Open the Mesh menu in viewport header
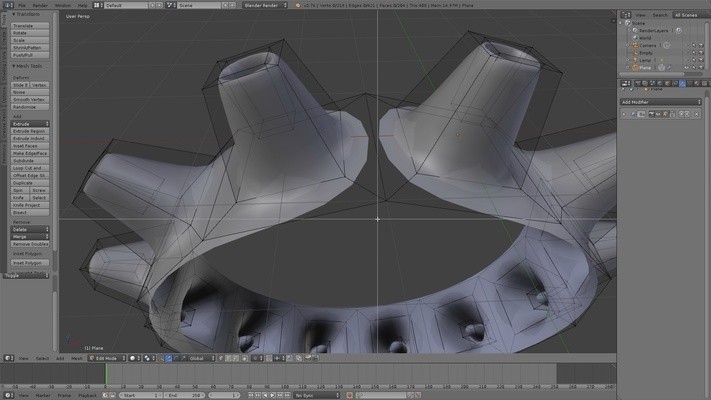711x400 pixels. pyautogui.click(x=78, y=357)
